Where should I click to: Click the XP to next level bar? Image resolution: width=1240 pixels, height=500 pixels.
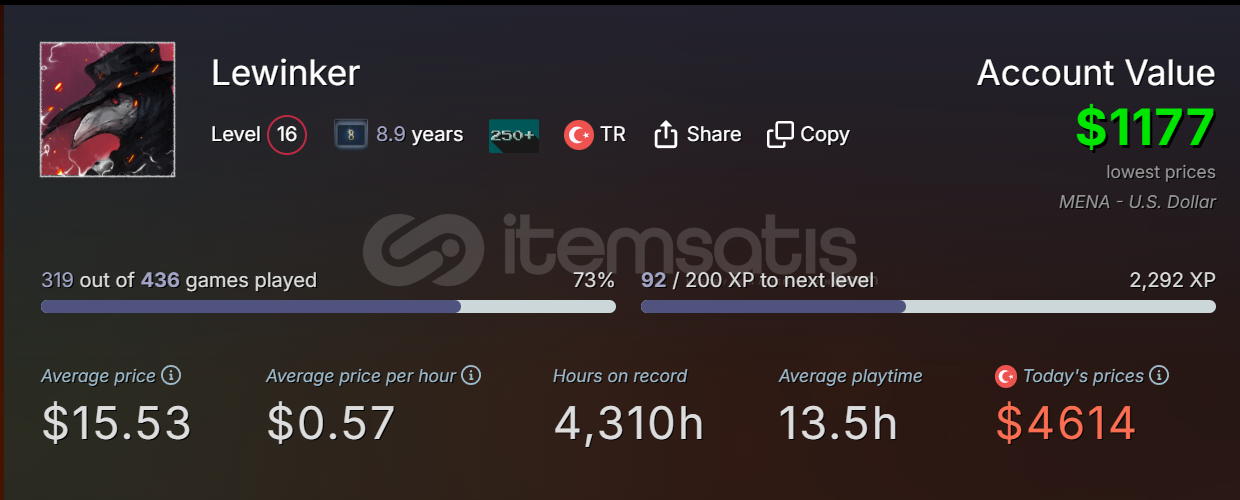928,306
